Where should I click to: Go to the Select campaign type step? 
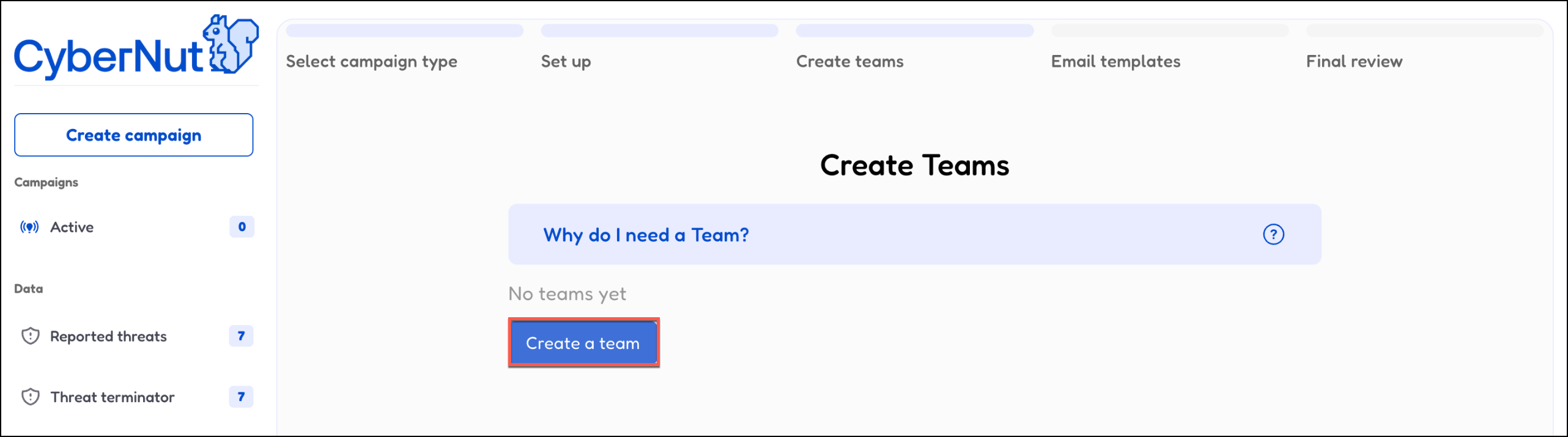coord(371,62)
